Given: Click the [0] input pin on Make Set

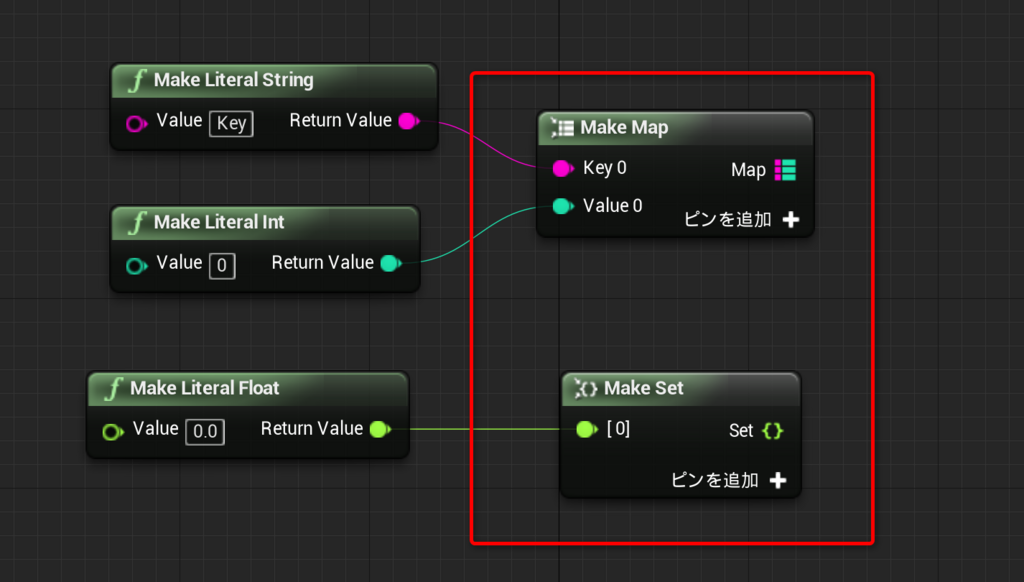Looking at the screenshot, I should tap(586, 429).
